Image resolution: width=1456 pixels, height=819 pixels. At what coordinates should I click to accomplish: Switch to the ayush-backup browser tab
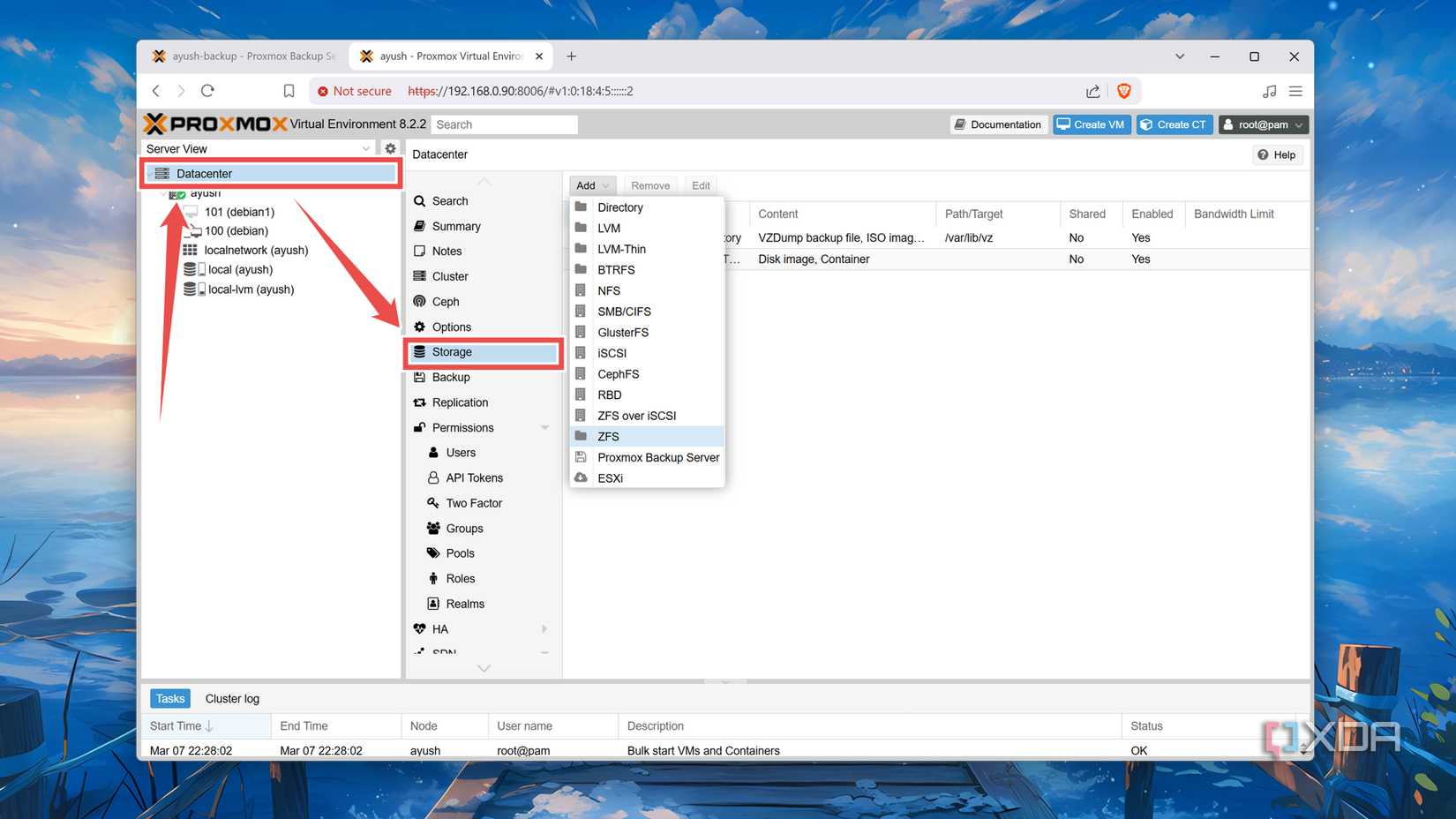(247, 56)
